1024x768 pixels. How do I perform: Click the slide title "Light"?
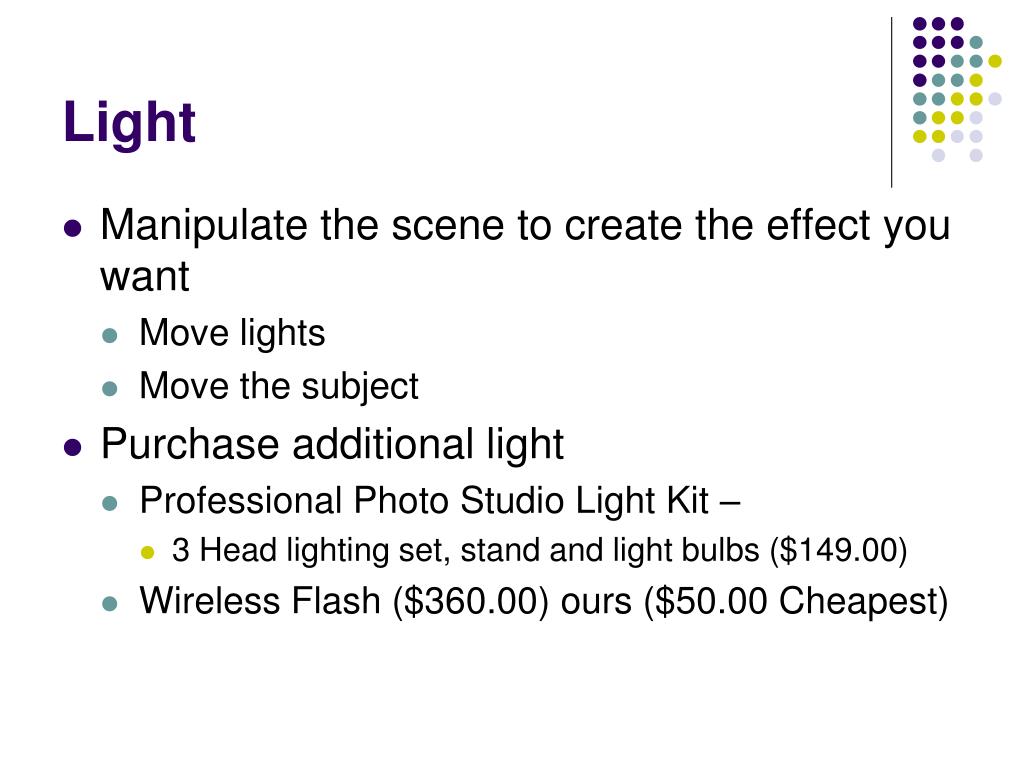[129, 124]
